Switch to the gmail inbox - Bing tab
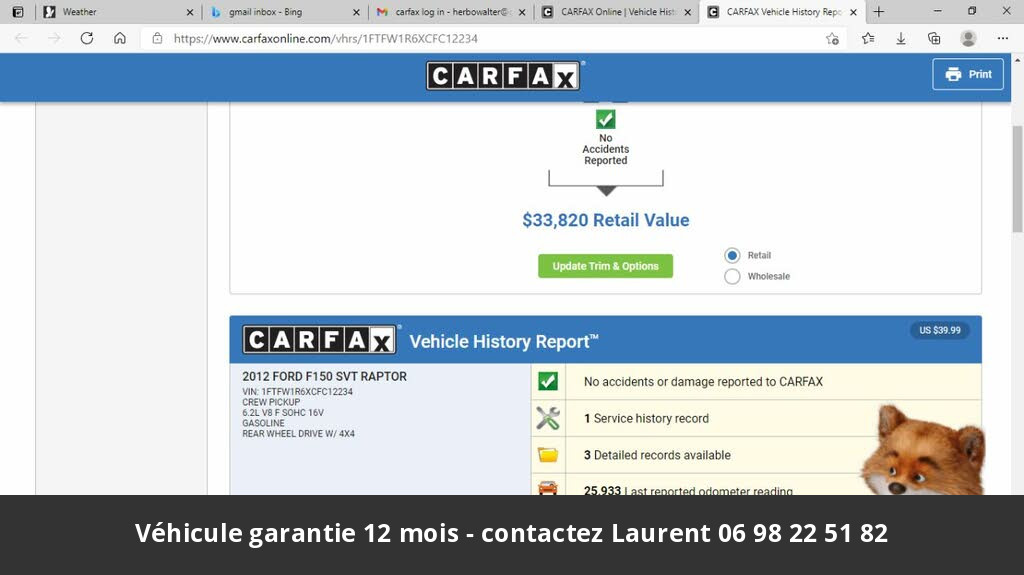This screenshot has width=1024, height=575. click(x=284, y=12)
